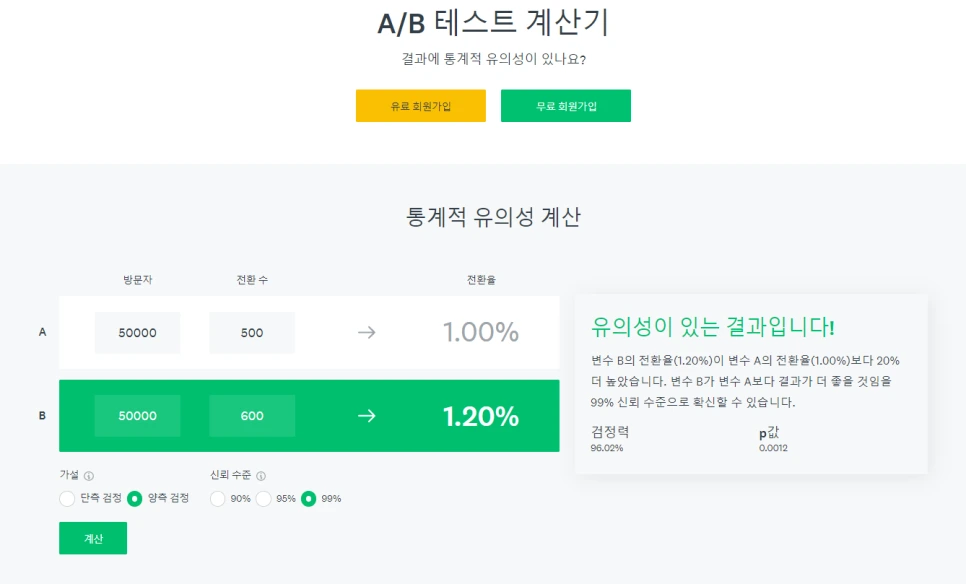966x584 pixels.
Task: Choose the 95% confidence level
Action: tap(264, 498)
